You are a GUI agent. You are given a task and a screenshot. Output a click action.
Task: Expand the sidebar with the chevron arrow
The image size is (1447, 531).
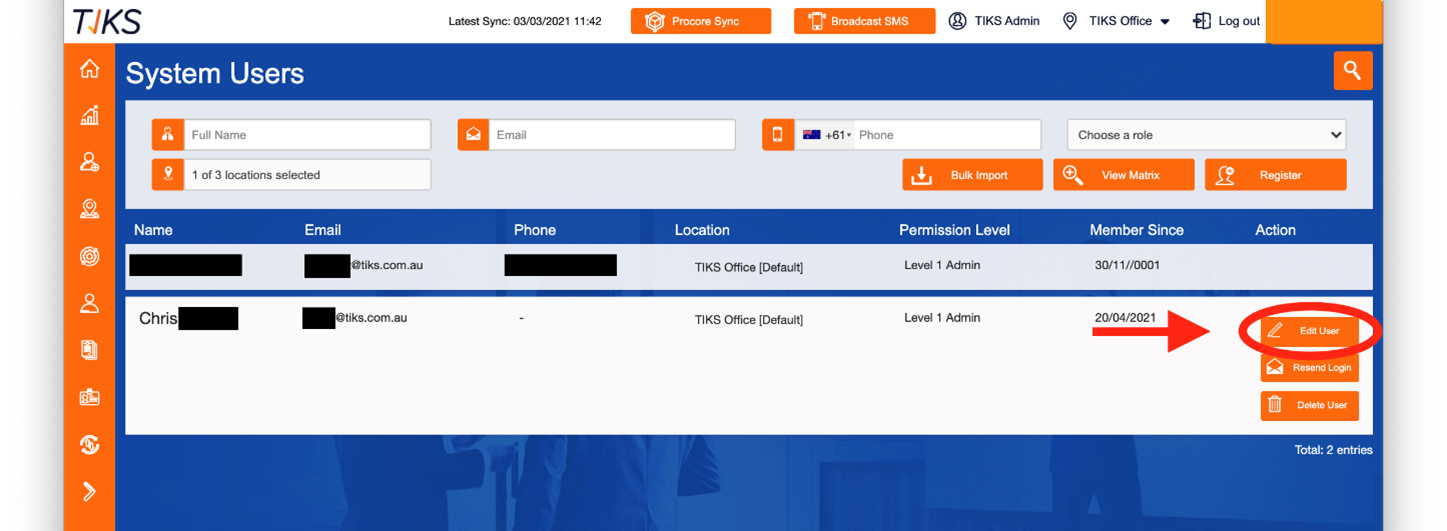tap(89, 491)
